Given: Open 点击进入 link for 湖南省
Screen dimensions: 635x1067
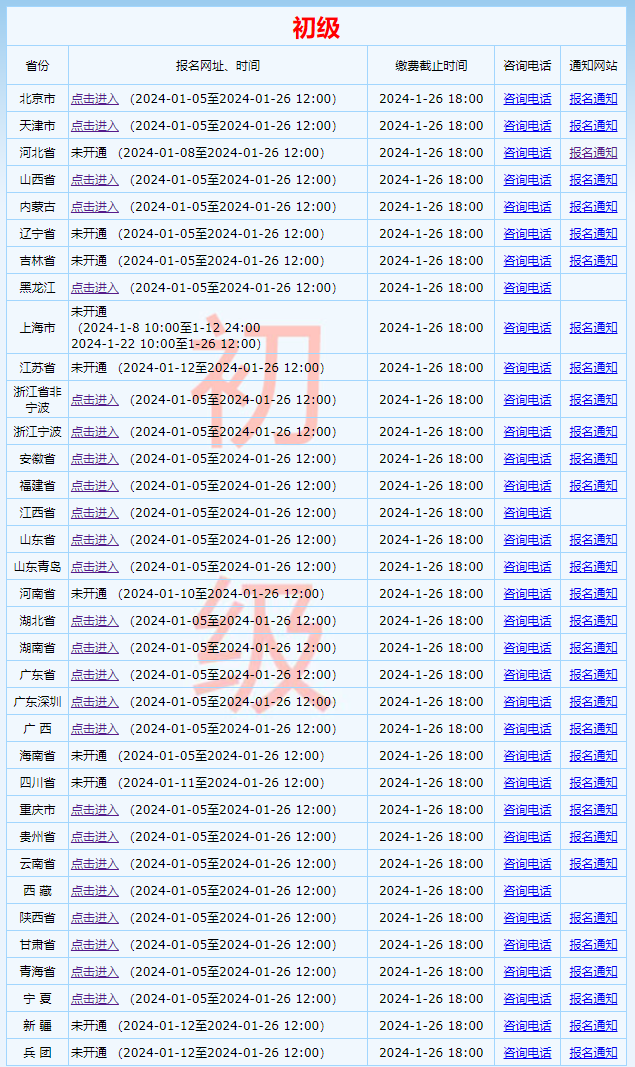Looking at the screenshot, I should click(95, 648).
